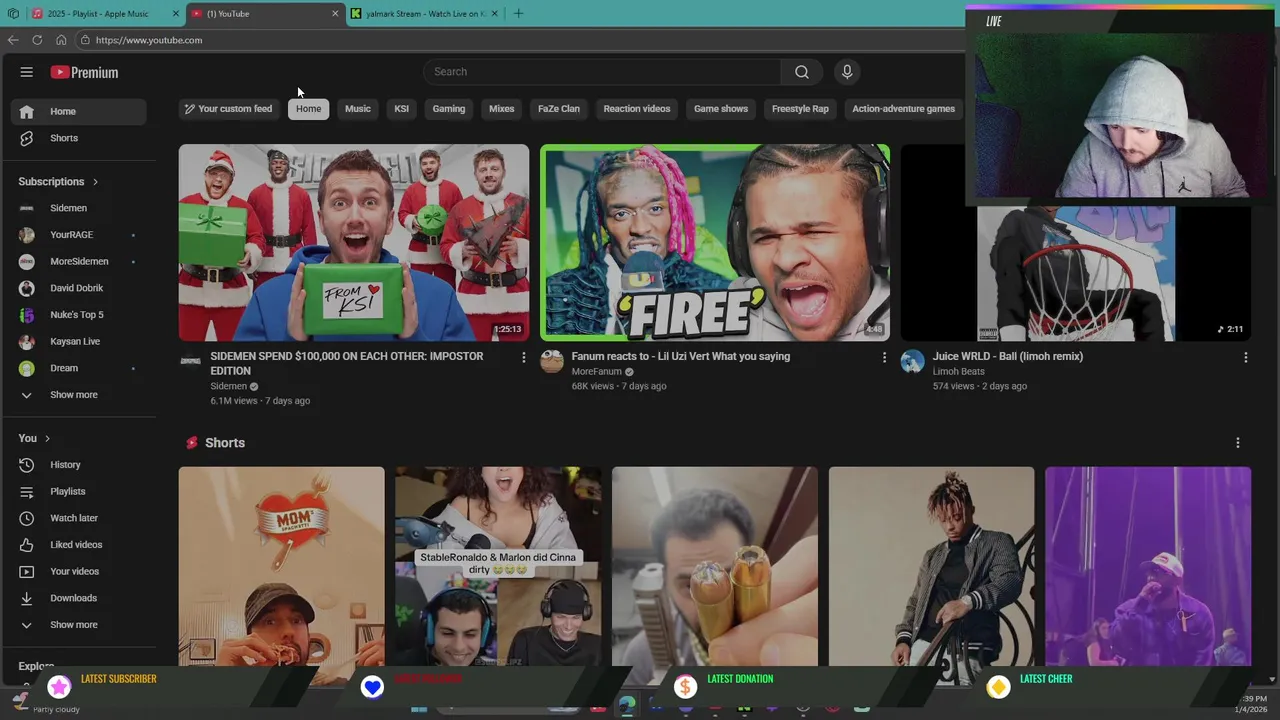1280x720 pixels.
Task: Select the KSI filter chip
Action: click(401, 109)
